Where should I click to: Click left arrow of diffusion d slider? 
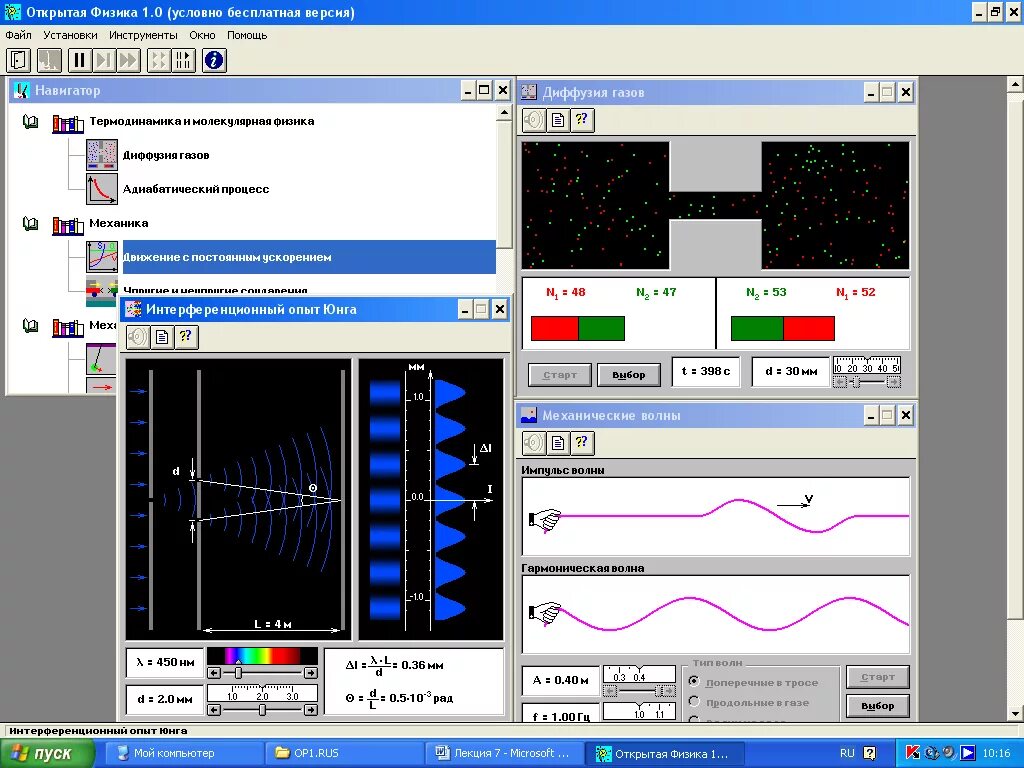840,382
